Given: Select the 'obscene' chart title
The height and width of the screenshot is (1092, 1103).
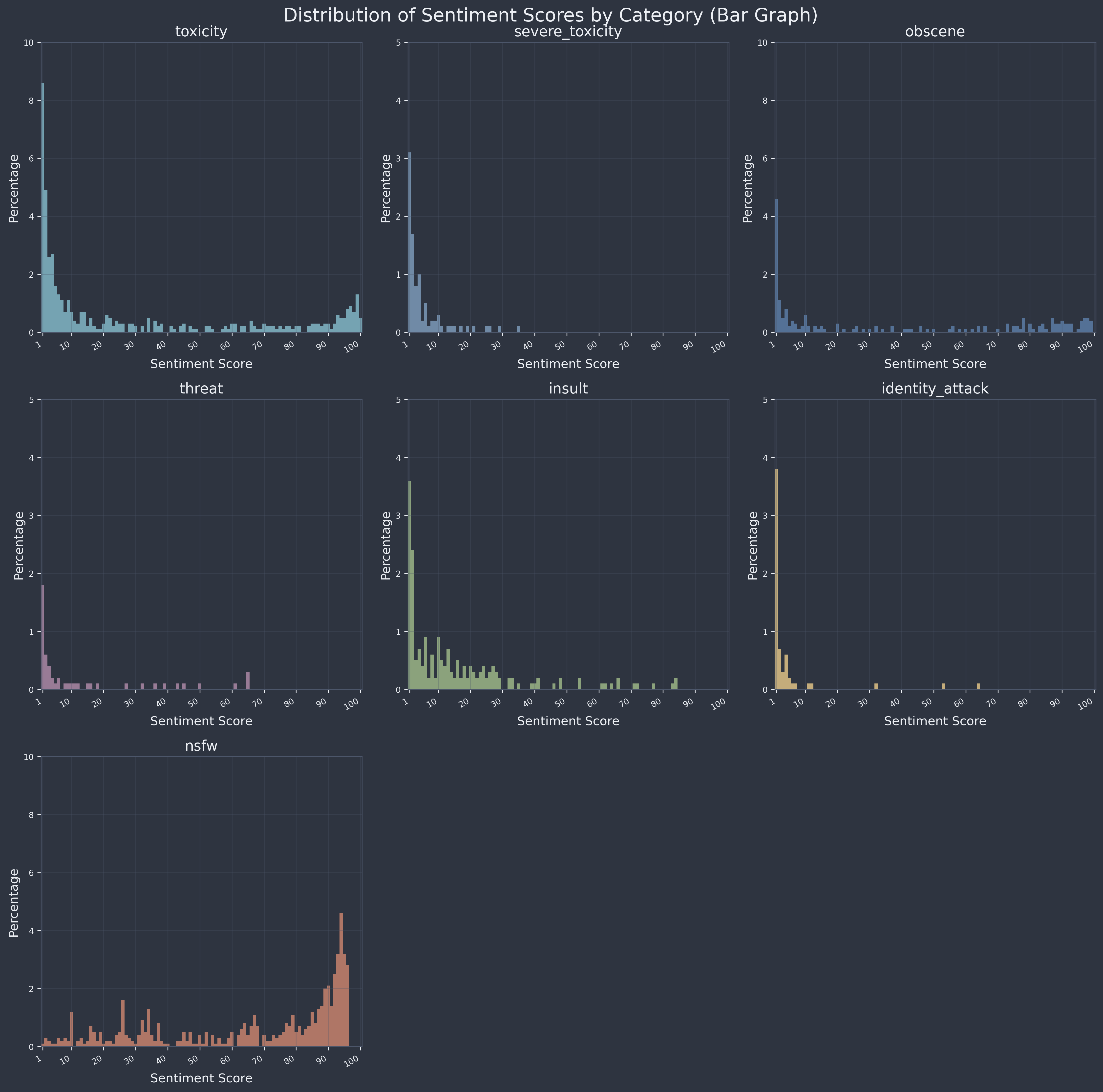Looking at the screenshot, I should [935, 32].
